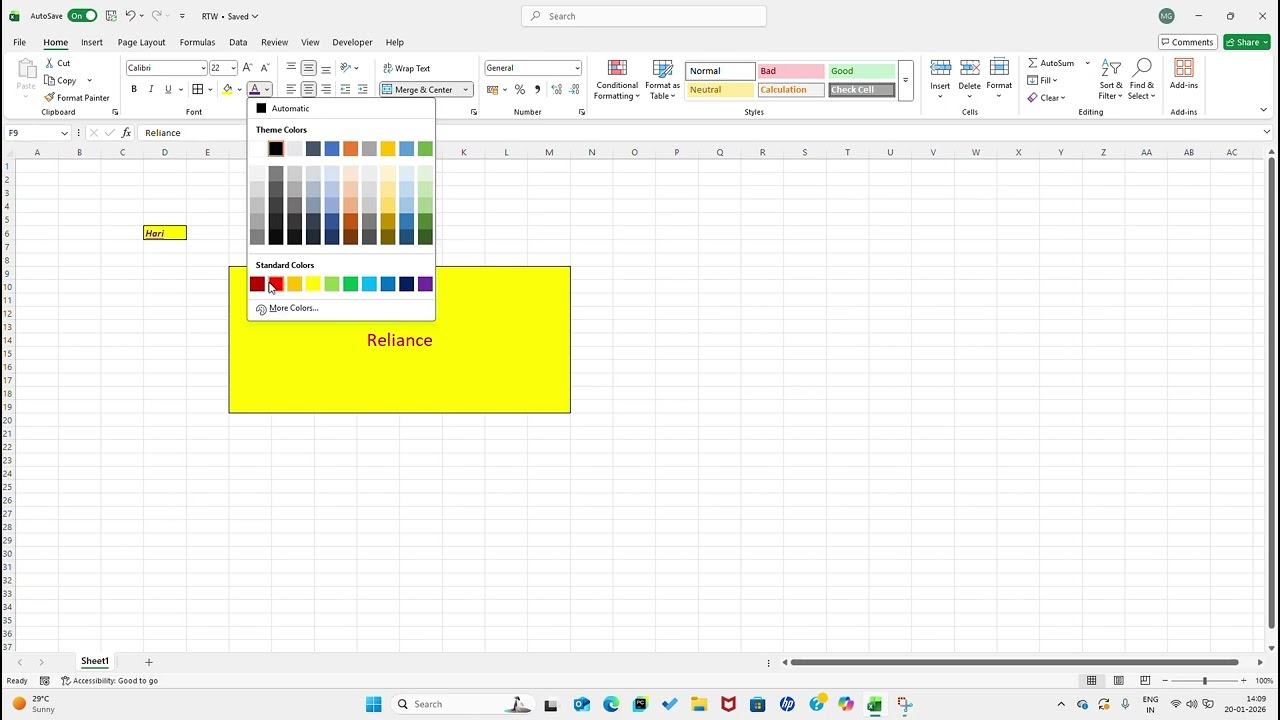This screenshot has height=720, width=1280.
Task: Click the Comments button
Action: 1186,42
